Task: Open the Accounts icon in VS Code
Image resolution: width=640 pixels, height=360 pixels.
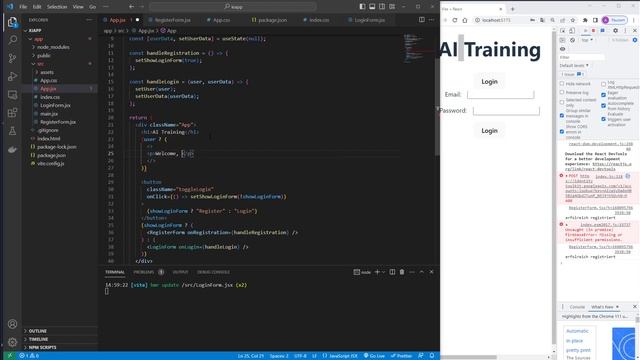Action: [x=12, y=324]
